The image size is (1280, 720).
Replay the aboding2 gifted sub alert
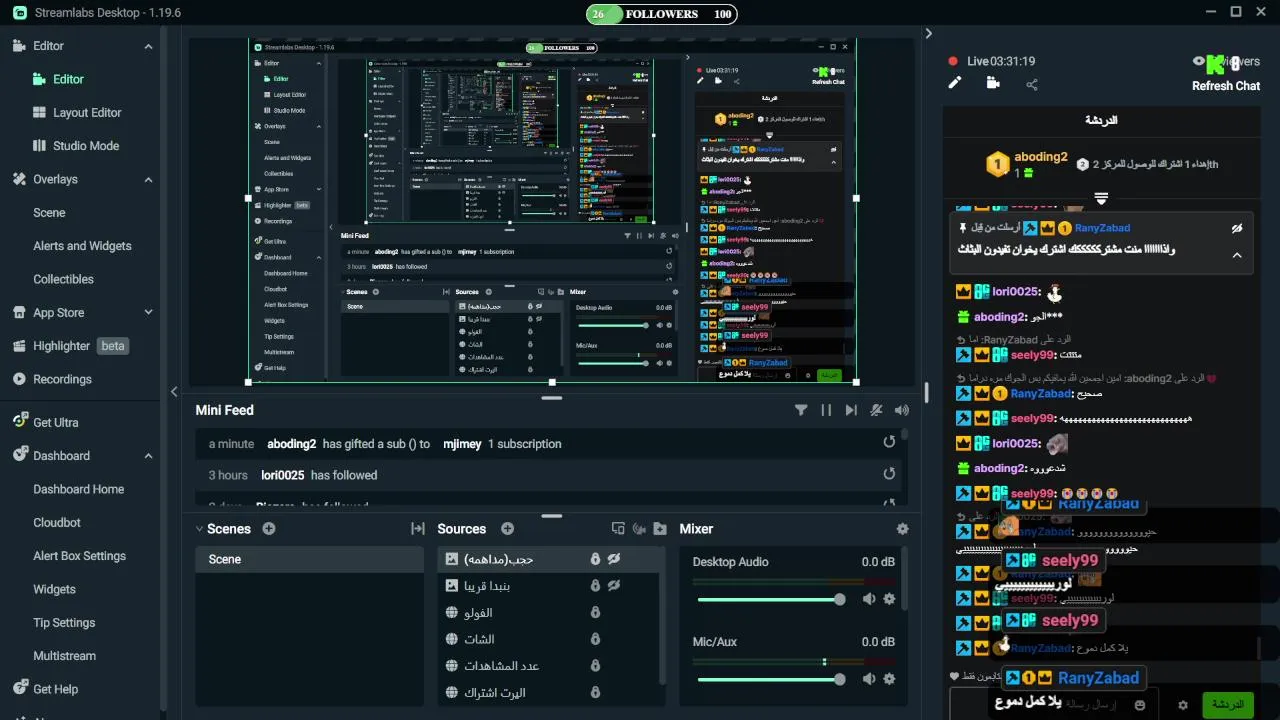889,443
